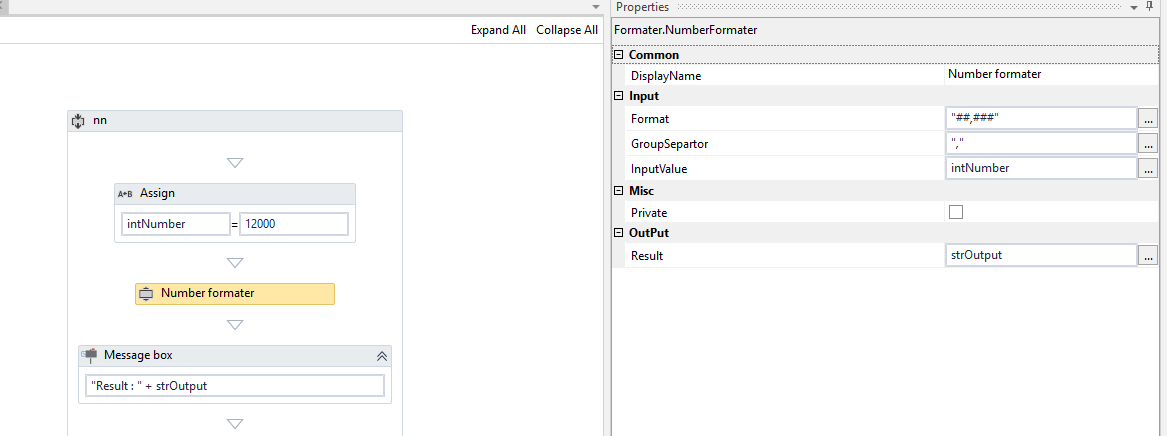Open expression editor for Result property
This screenshot has width=1167, height=436.
coord(1147,256)
